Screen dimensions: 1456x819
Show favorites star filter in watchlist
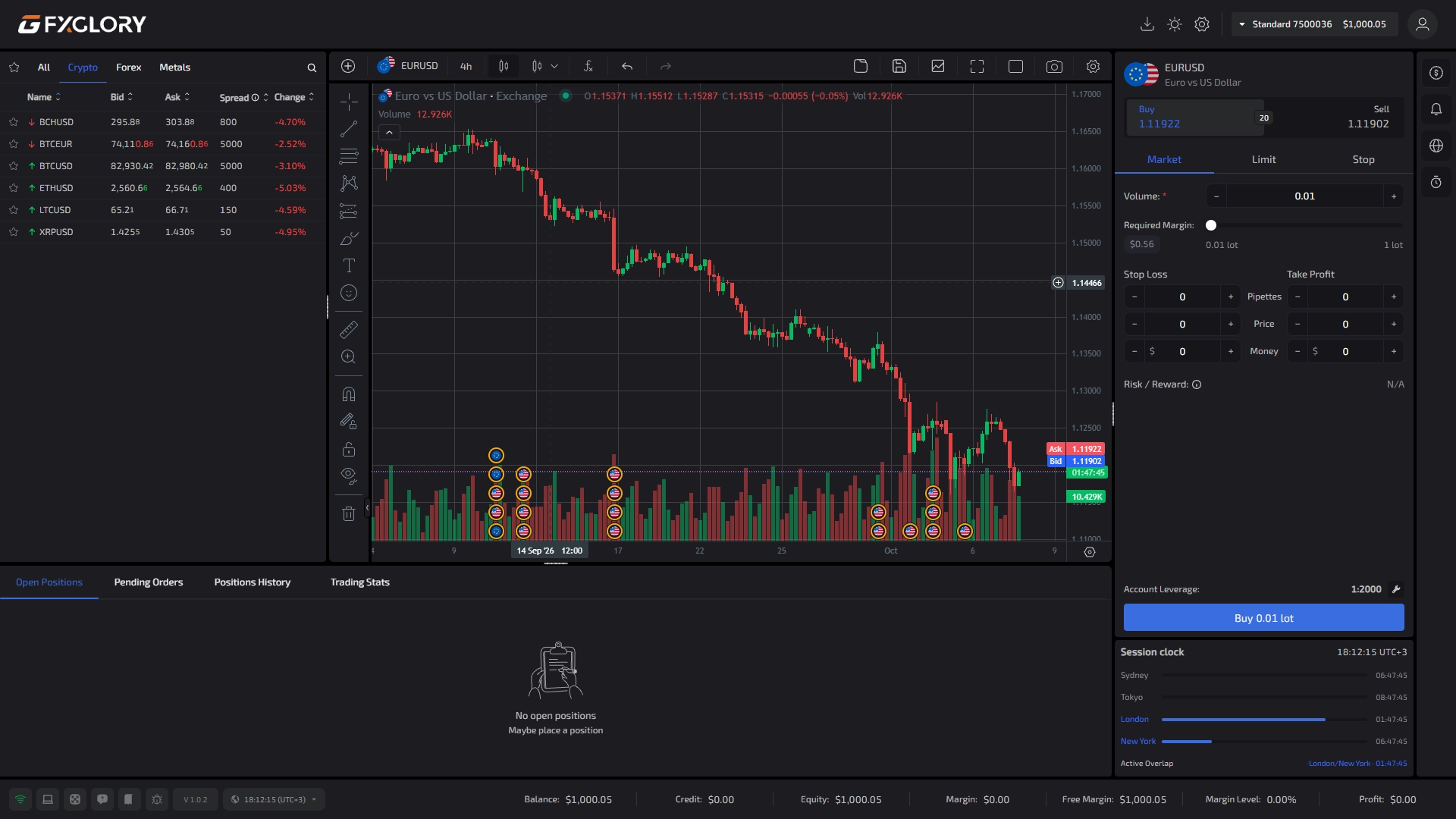pos(14,67)
